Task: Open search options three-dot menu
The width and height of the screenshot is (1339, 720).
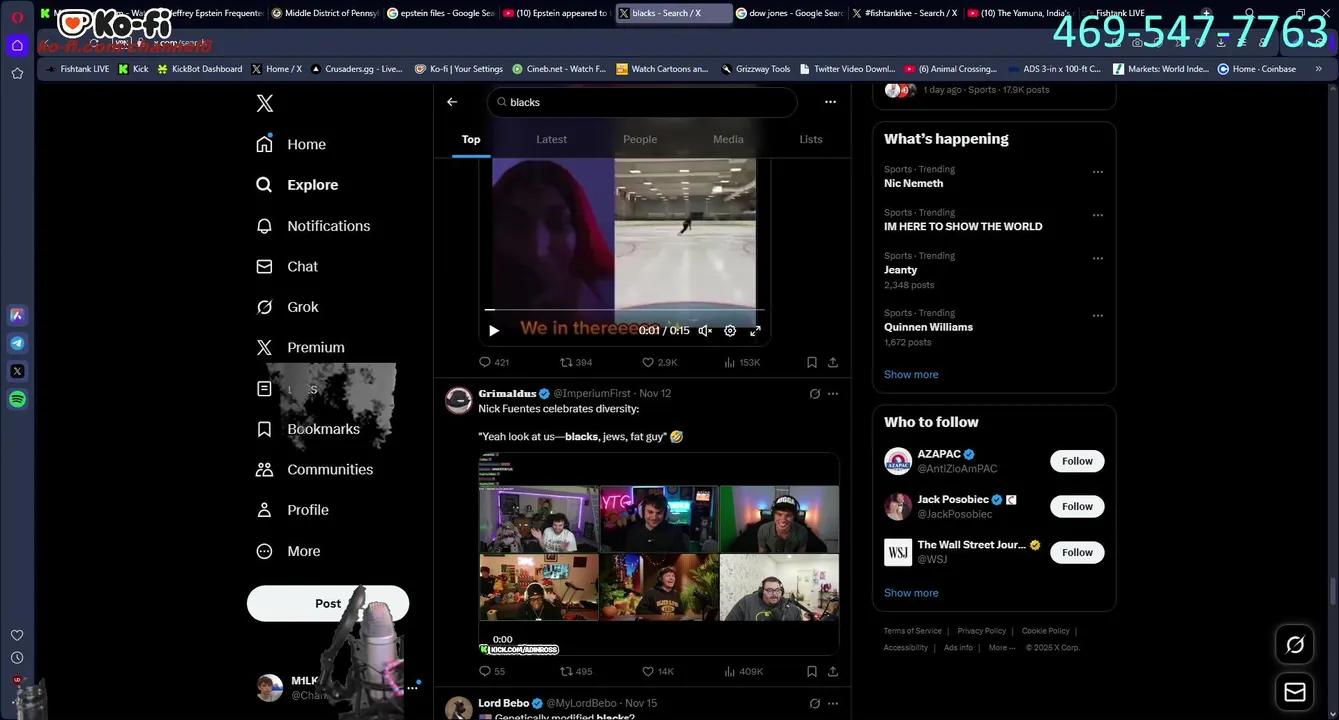Action: click(830, 102)
